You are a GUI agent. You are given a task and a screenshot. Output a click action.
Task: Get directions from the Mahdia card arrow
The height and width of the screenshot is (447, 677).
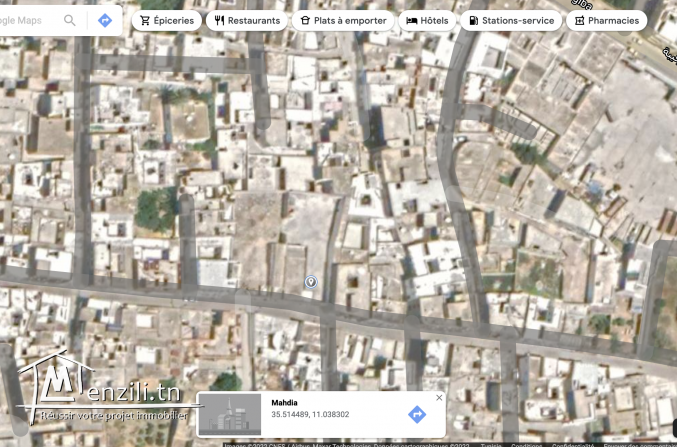(x=417, y=414)
